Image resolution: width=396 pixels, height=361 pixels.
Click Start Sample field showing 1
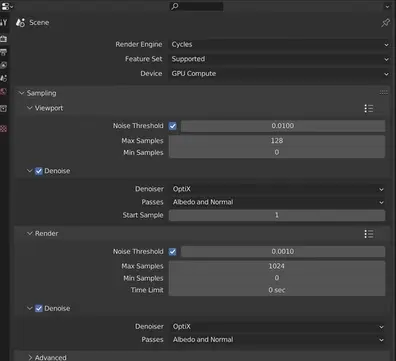click(277, 215)
